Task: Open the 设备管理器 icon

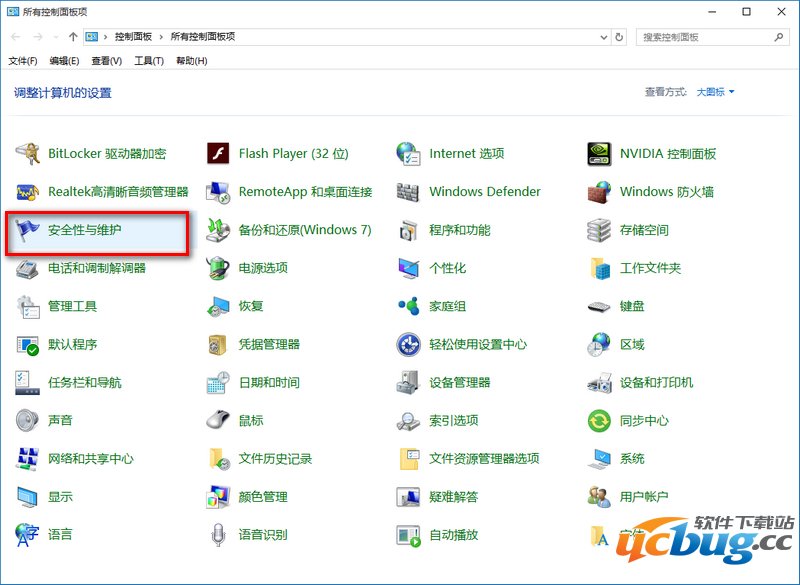Action: tap(408, 382)
